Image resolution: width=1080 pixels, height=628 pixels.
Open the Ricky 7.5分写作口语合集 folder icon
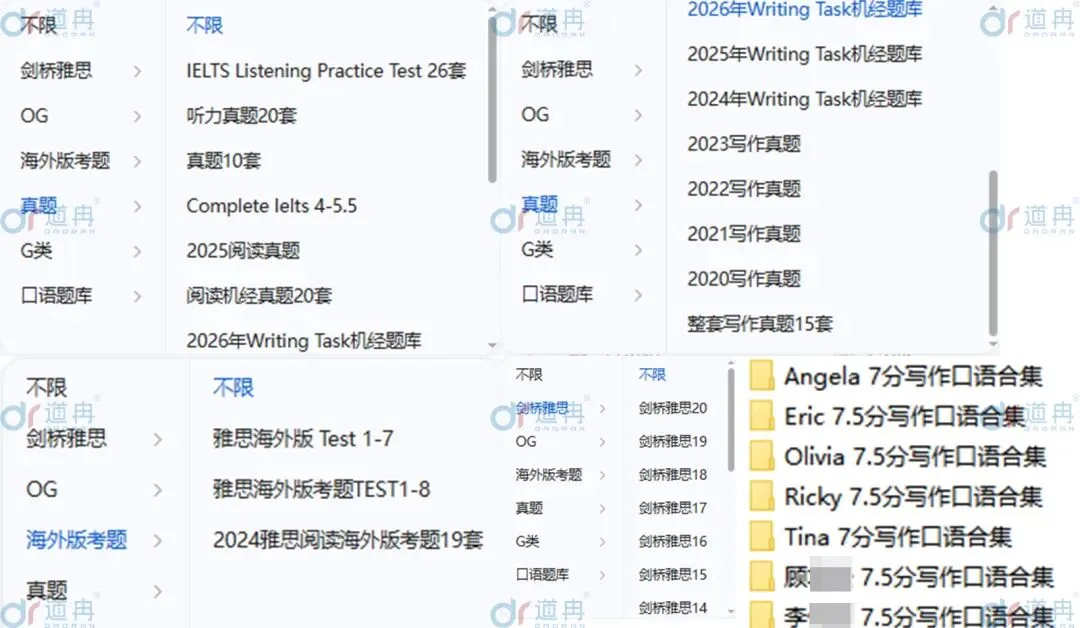pos(762,496)
